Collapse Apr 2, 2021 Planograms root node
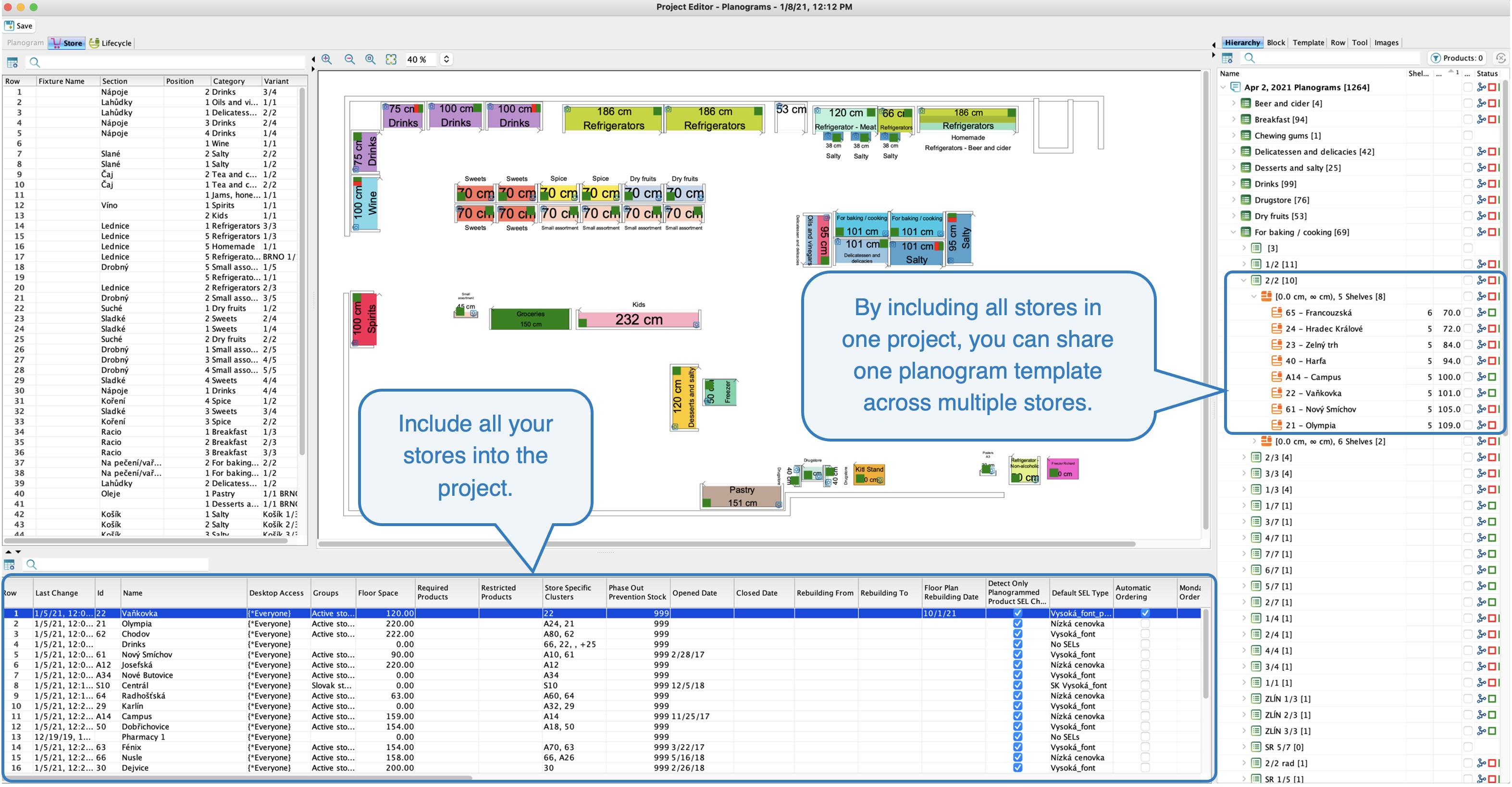The height and width of the screenshot is (787, 1512). pos(1223,87)
